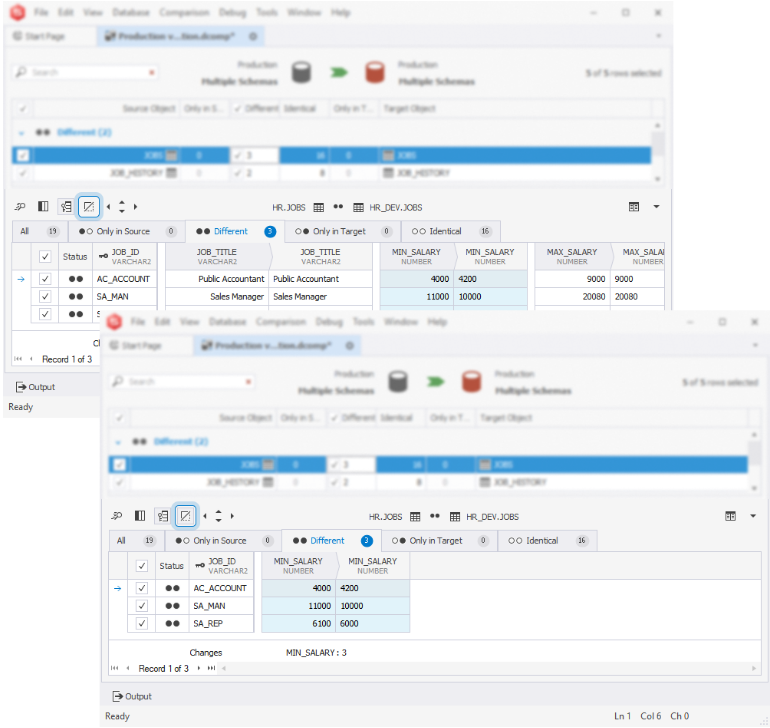This screenshot has height=728, width=770.
Task: Click the HR.JOBS source table icon in the front window
Action: click(415, 517)
